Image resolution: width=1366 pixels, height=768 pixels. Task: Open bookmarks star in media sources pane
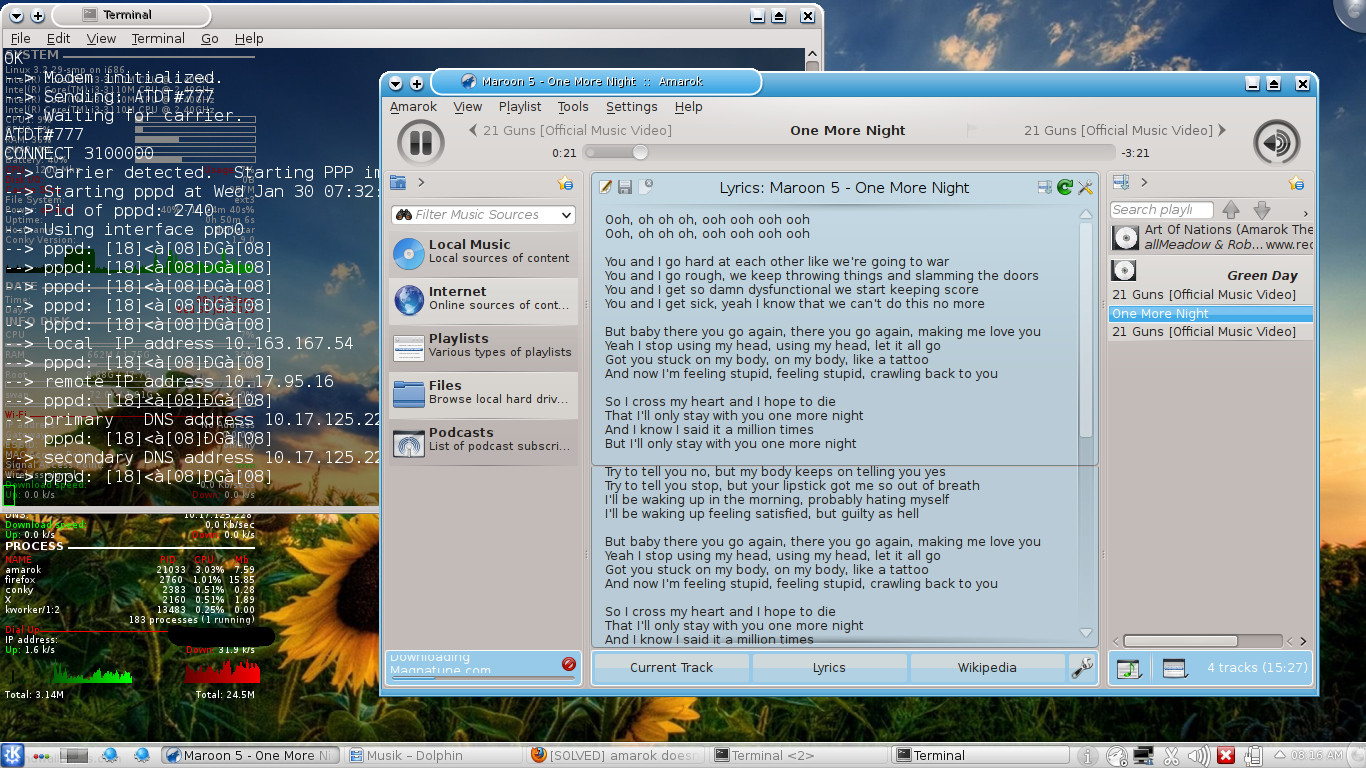(x=566, y=183)
